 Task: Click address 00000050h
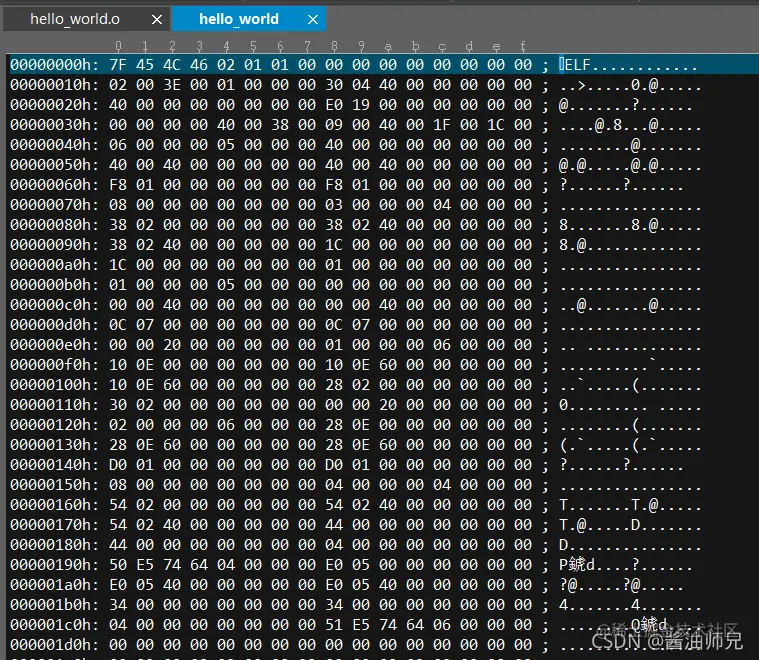[54, 165]
